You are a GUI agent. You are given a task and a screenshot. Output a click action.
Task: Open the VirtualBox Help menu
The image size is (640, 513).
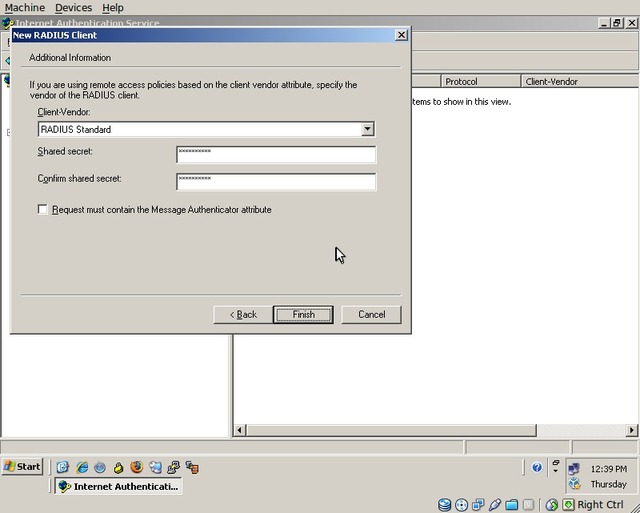(x=113, y=8)
